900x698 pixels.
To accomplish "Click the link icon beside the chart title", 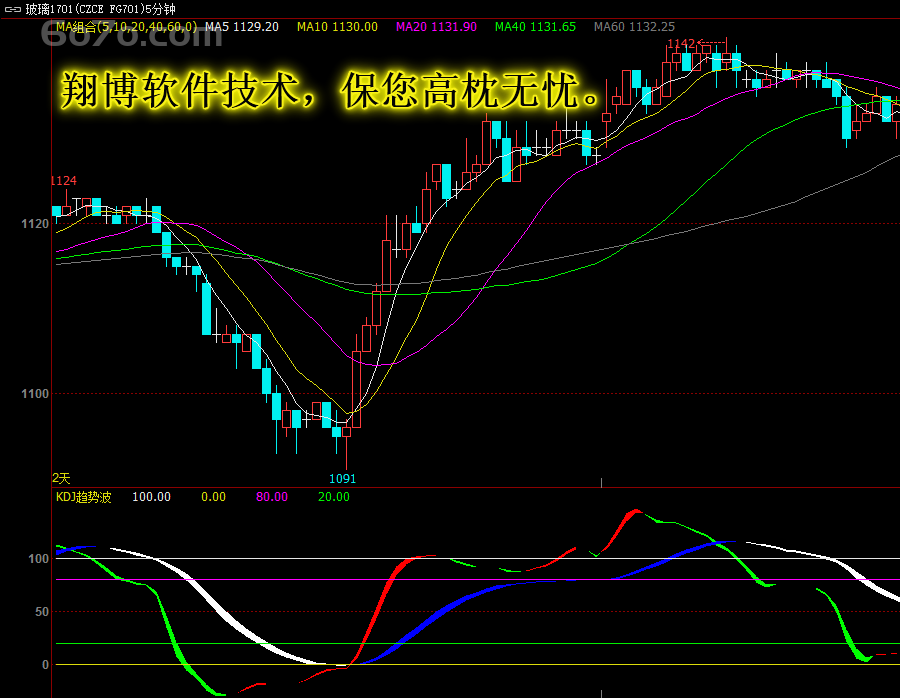I will tap(13, 9).
